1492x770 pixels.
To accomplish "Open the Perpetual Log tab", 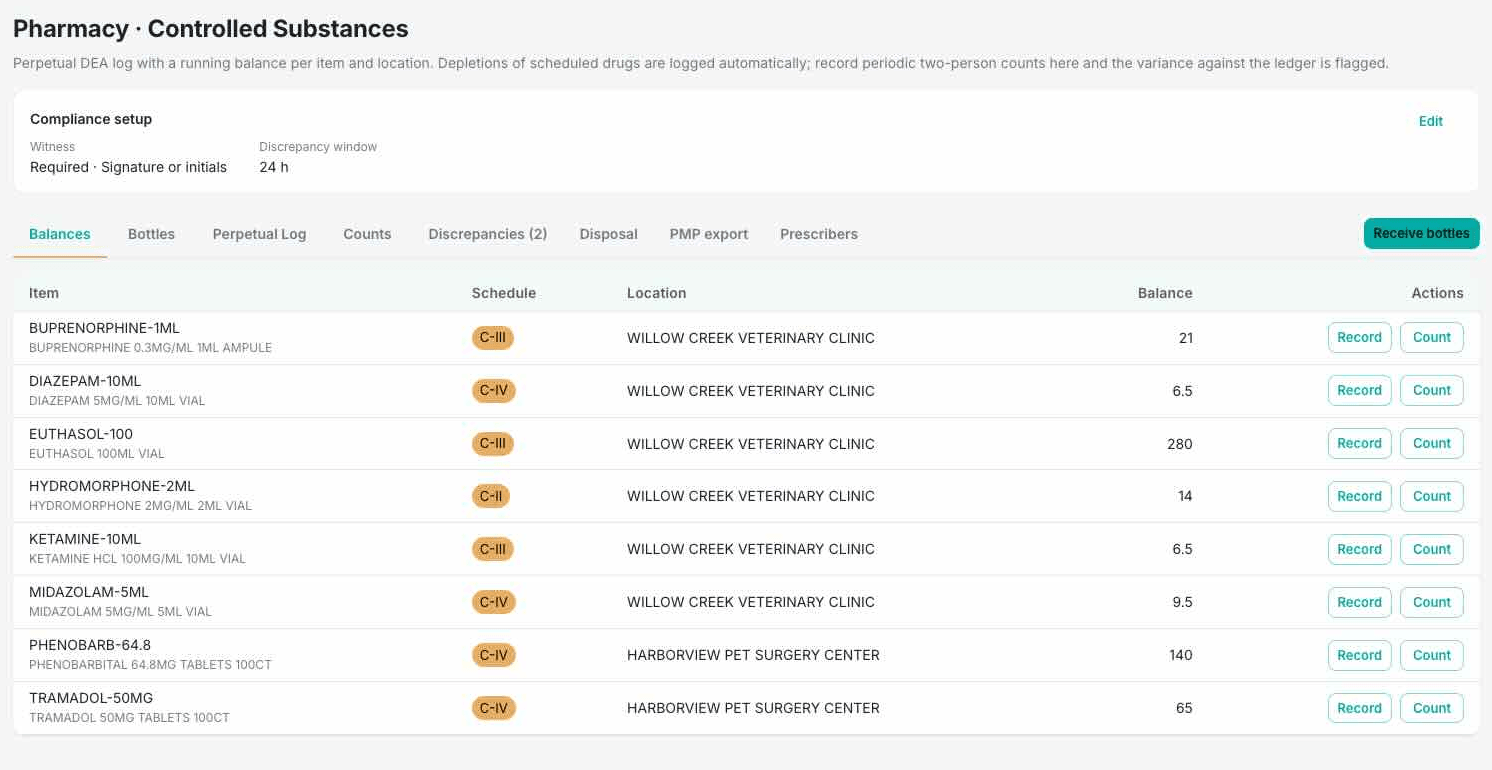I will pyautogui.click(x=259, y=234).
